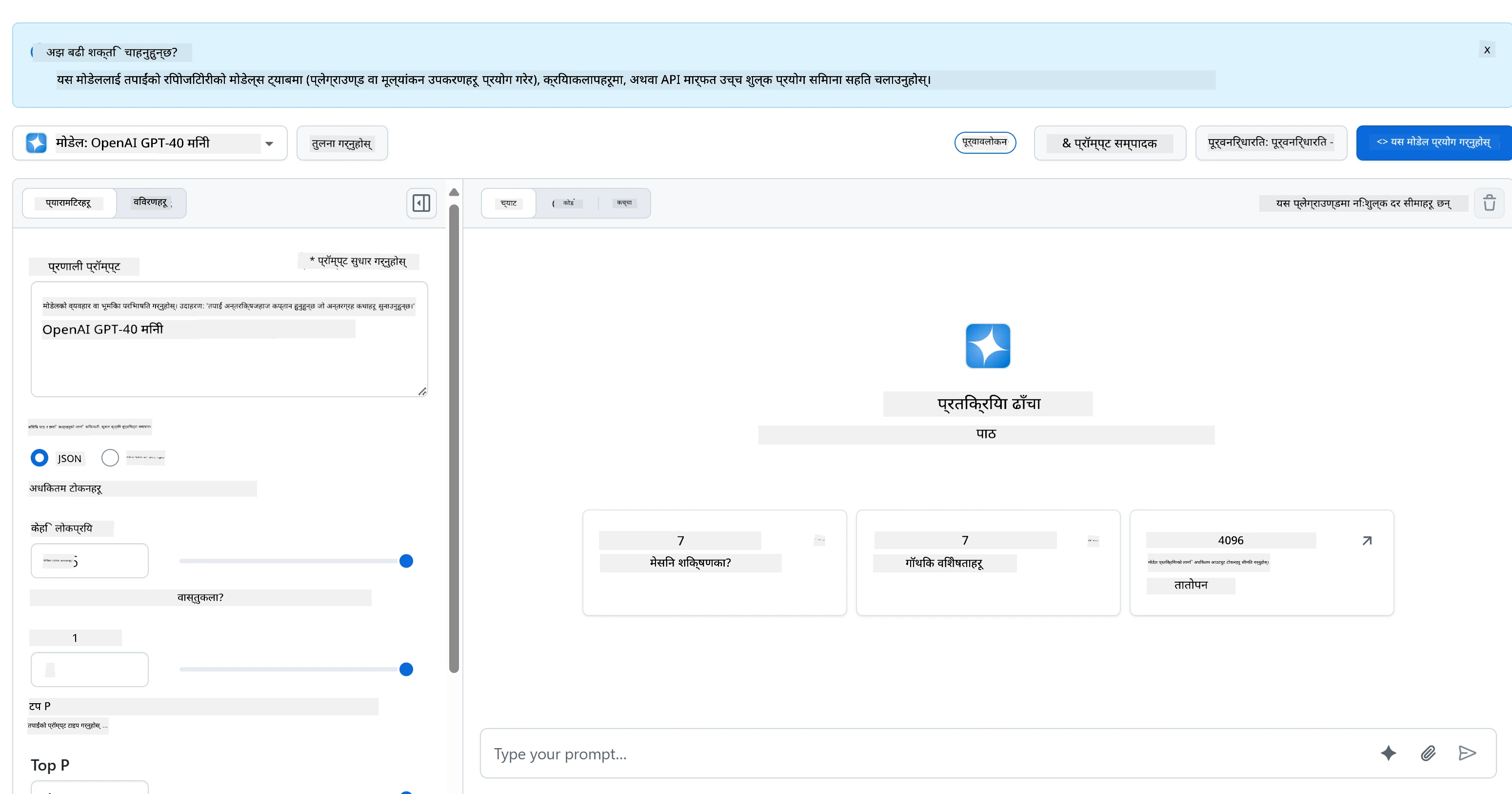This screenshot has width=1512, height=794.
Task: Click the temperature slider handle
Action: [406, 670]
